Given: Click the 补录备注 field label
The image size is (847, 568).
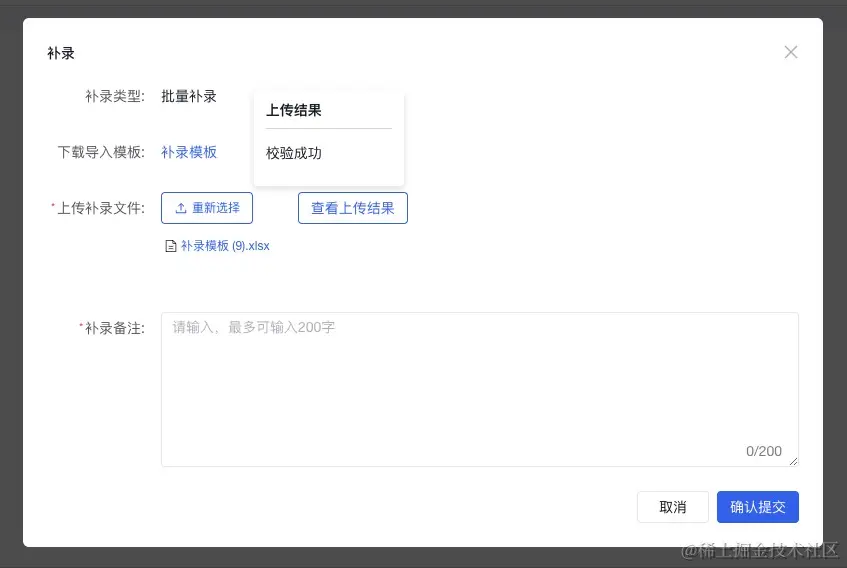Looking at the screenshot, I should coord(115,328).
